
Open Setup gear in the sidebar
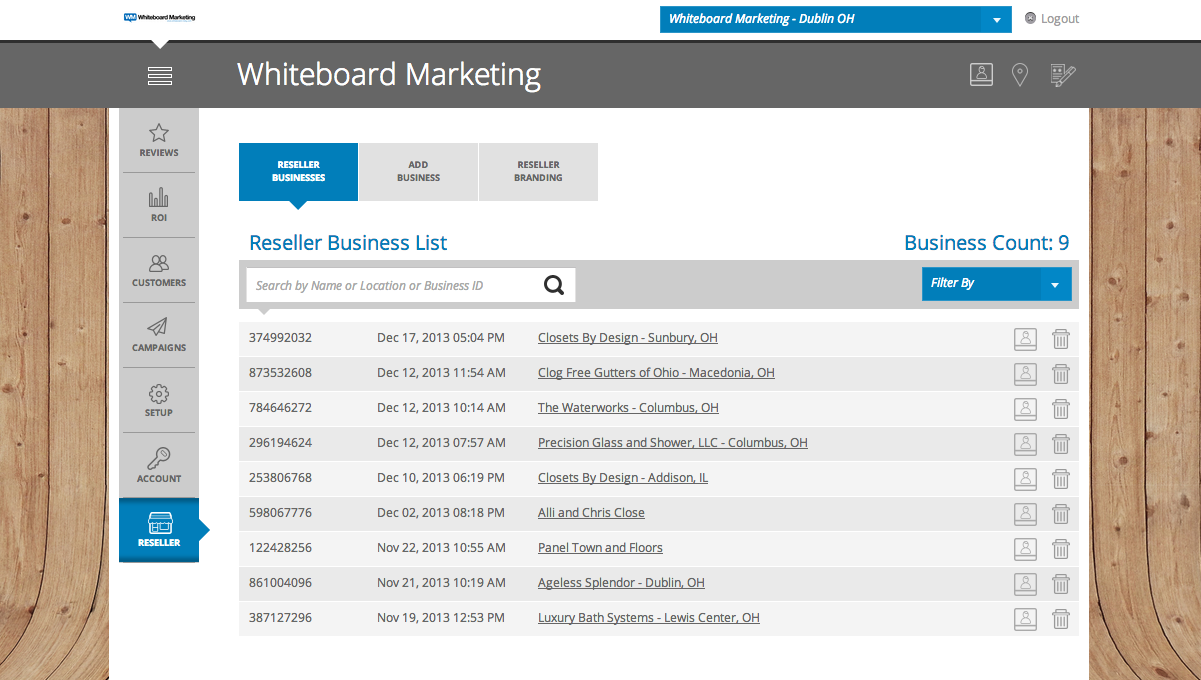coord(159,400)
